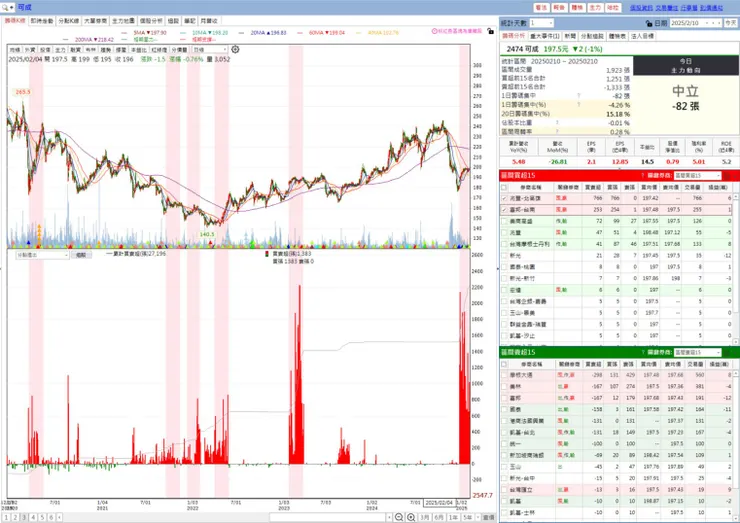Screen dimensions: 740x523
Task: Zoom out the chart with the minus magnifier
Action: pos(399,517)
